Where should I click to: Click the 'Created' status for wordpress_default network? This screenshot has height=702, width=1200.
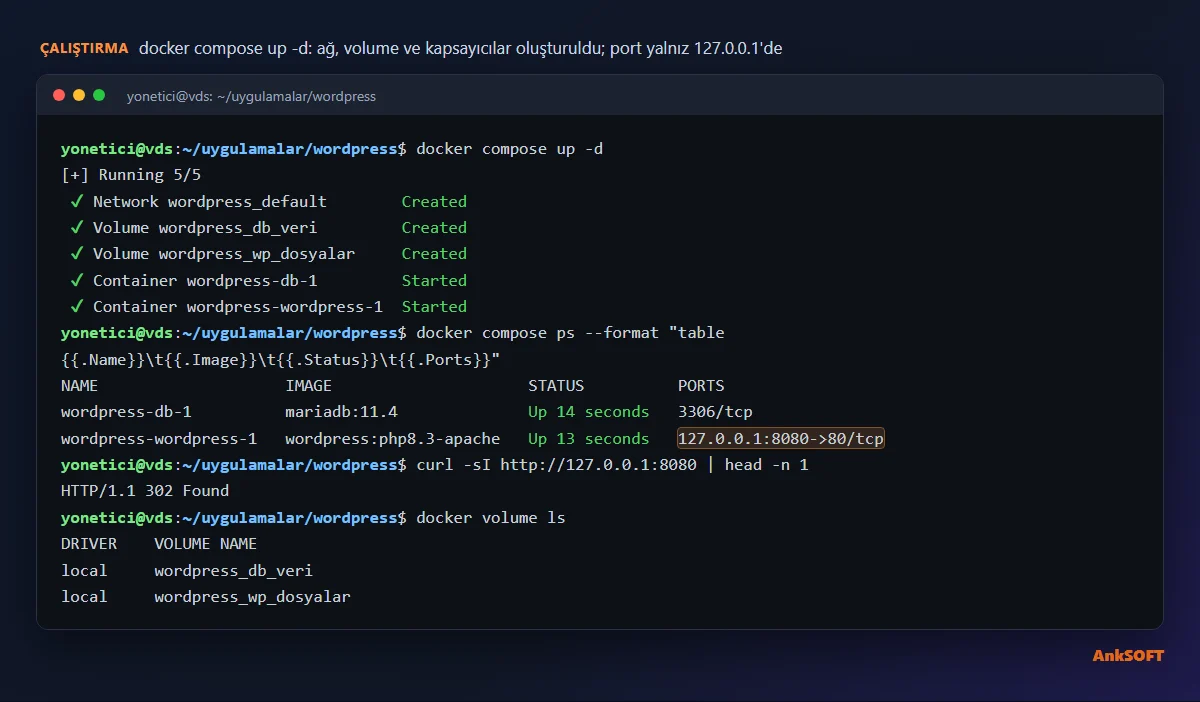pos(434,201)
